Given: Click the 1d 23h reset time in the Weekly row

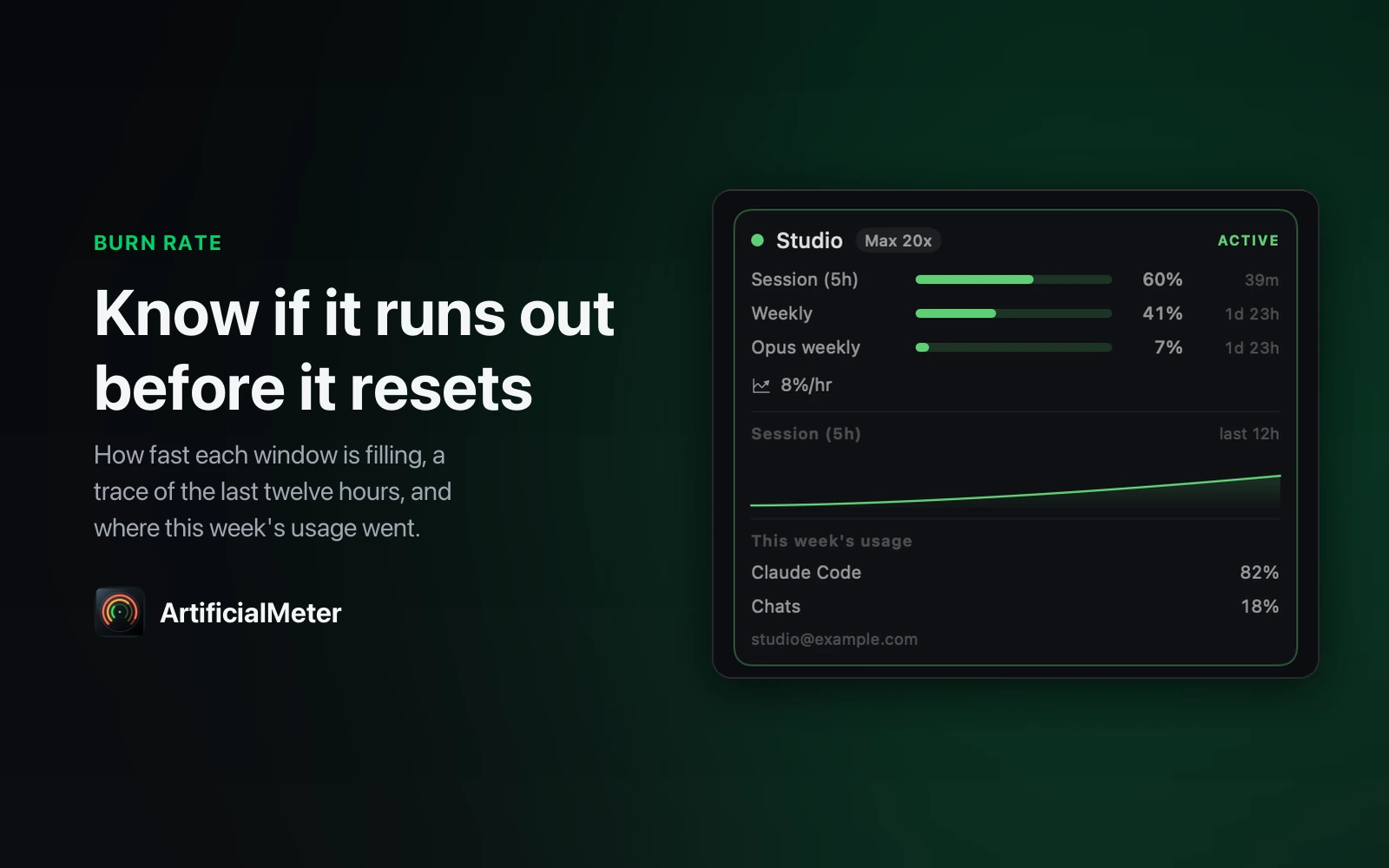Looking at the screenshot, I should pyautogui.click(x=1252, y=314).
